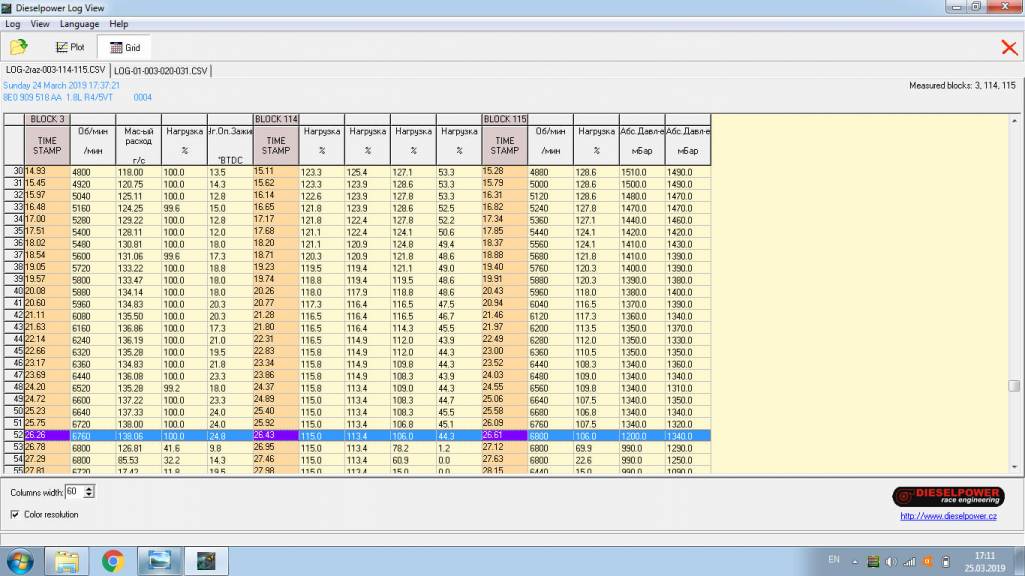Click the vertical scrollbar thumb of the grid
The height and width of the screenshot is (576, 1025).
(x=1014, y=386)
